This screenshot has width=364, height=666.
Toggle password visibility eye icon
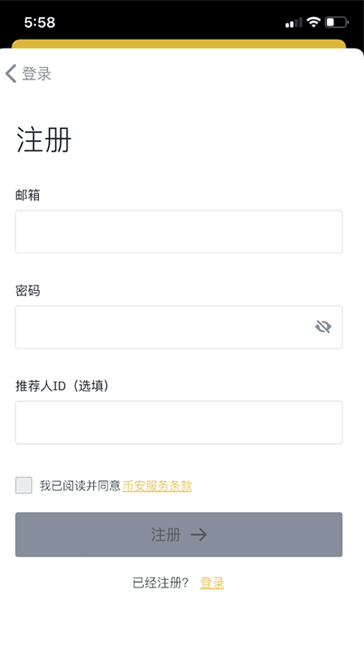pyautogui.click(x=323, y=327)
